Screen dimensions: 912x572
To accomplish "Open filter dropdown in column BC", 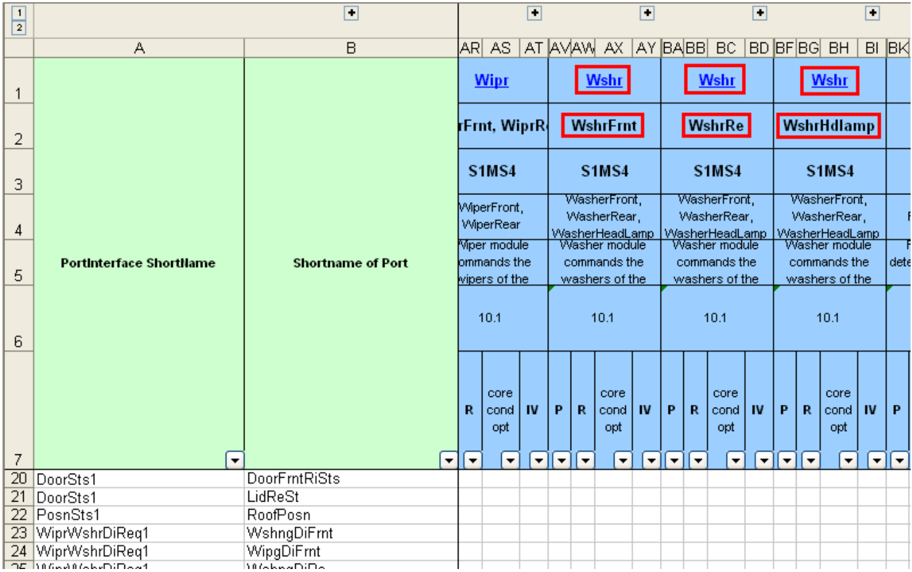I will pyautogui.click(x=736, y=461).
